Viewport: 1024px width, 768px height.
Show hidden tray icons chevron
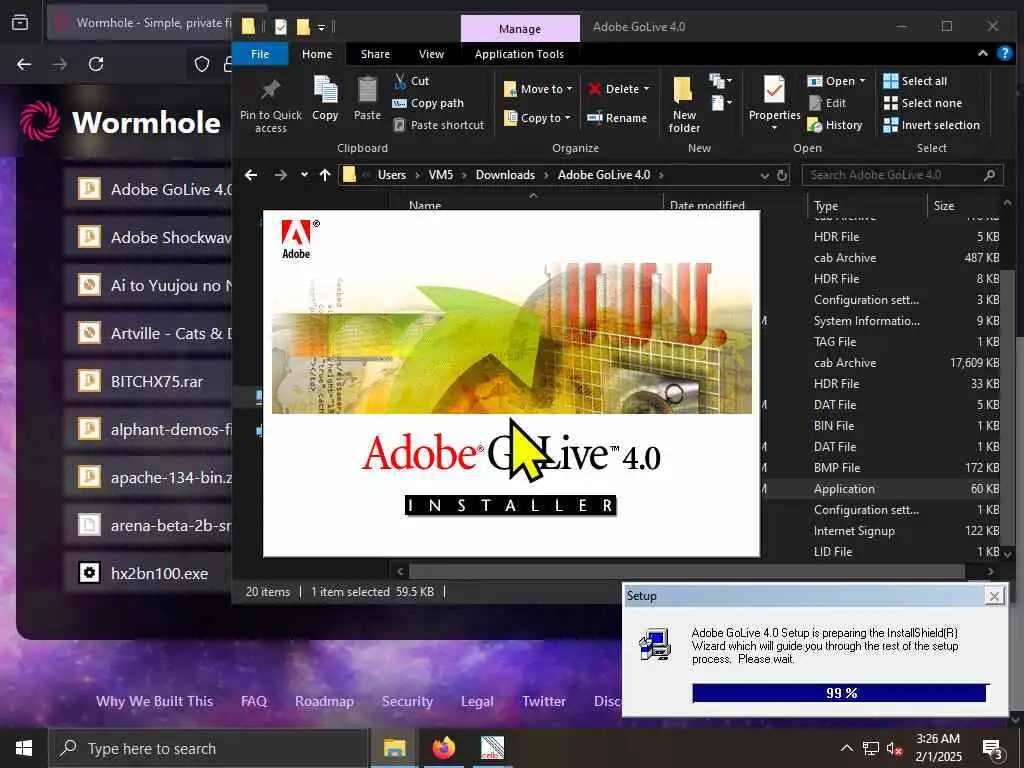click(846, 748)
